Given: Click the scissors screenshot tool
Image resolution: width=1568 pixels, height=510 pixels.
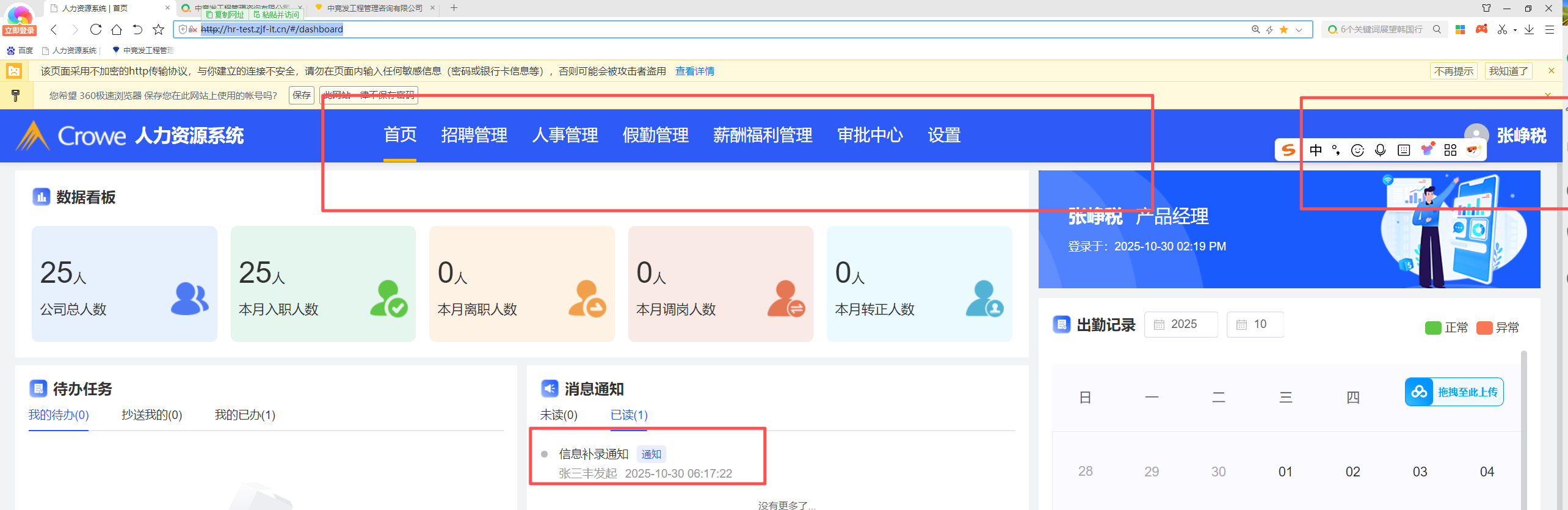Looking at the screenshot, I should pyautogui.click(x=1502, y=29).
